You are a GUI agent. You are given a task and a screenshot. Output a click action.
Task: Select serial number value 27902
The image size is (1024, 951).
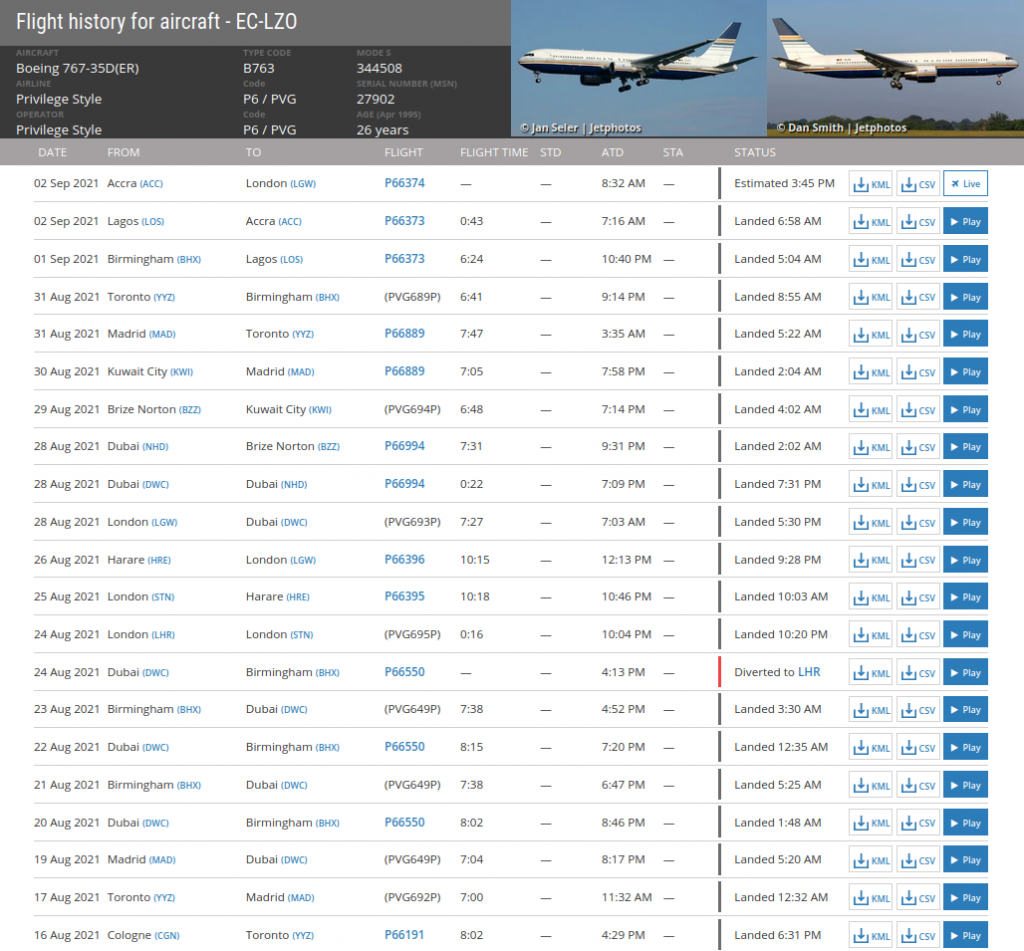376,99
